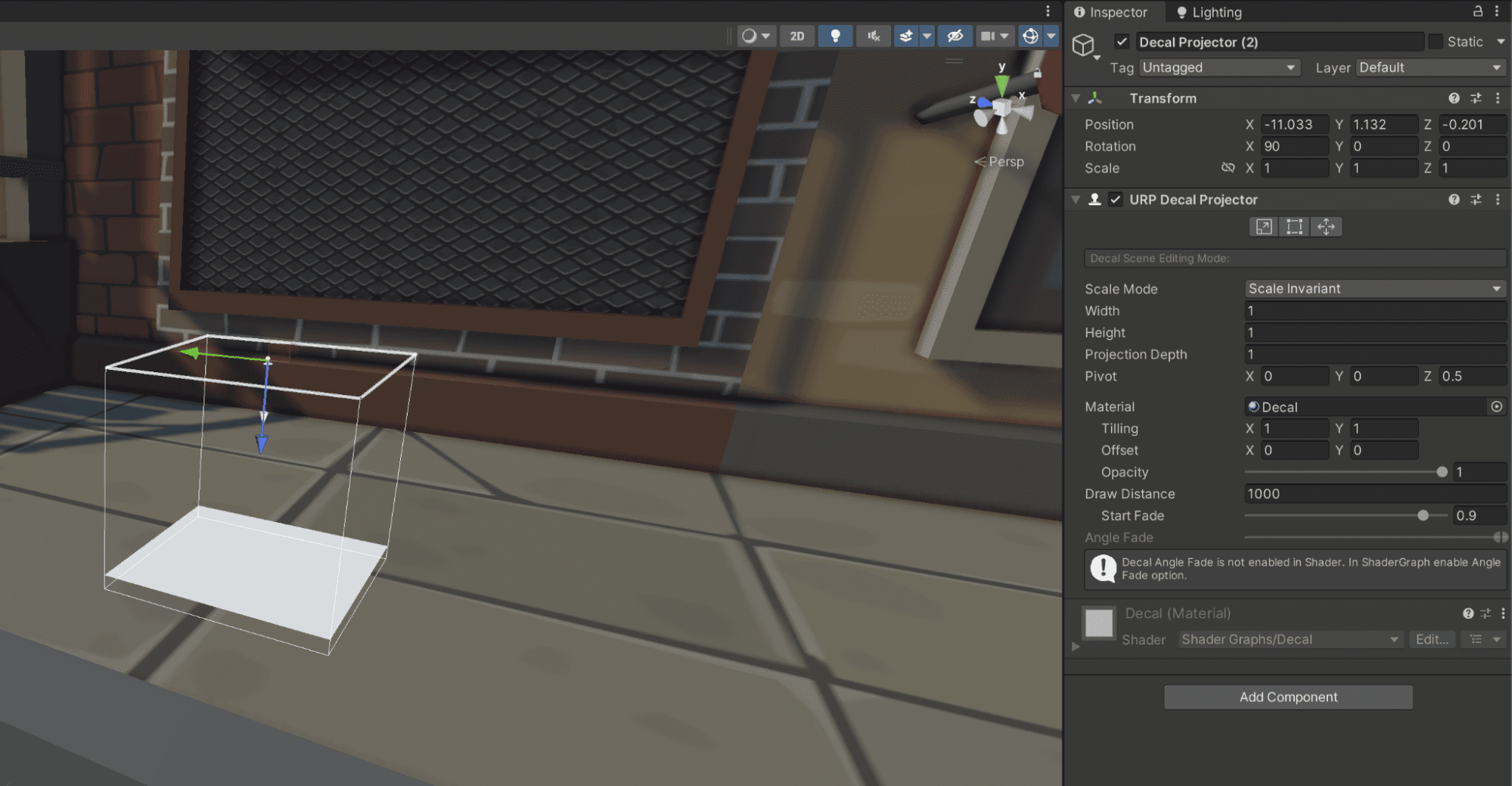Toggle scene audio mute icon
Viewport: 1512px width, 786px height.
click(874, 36)
